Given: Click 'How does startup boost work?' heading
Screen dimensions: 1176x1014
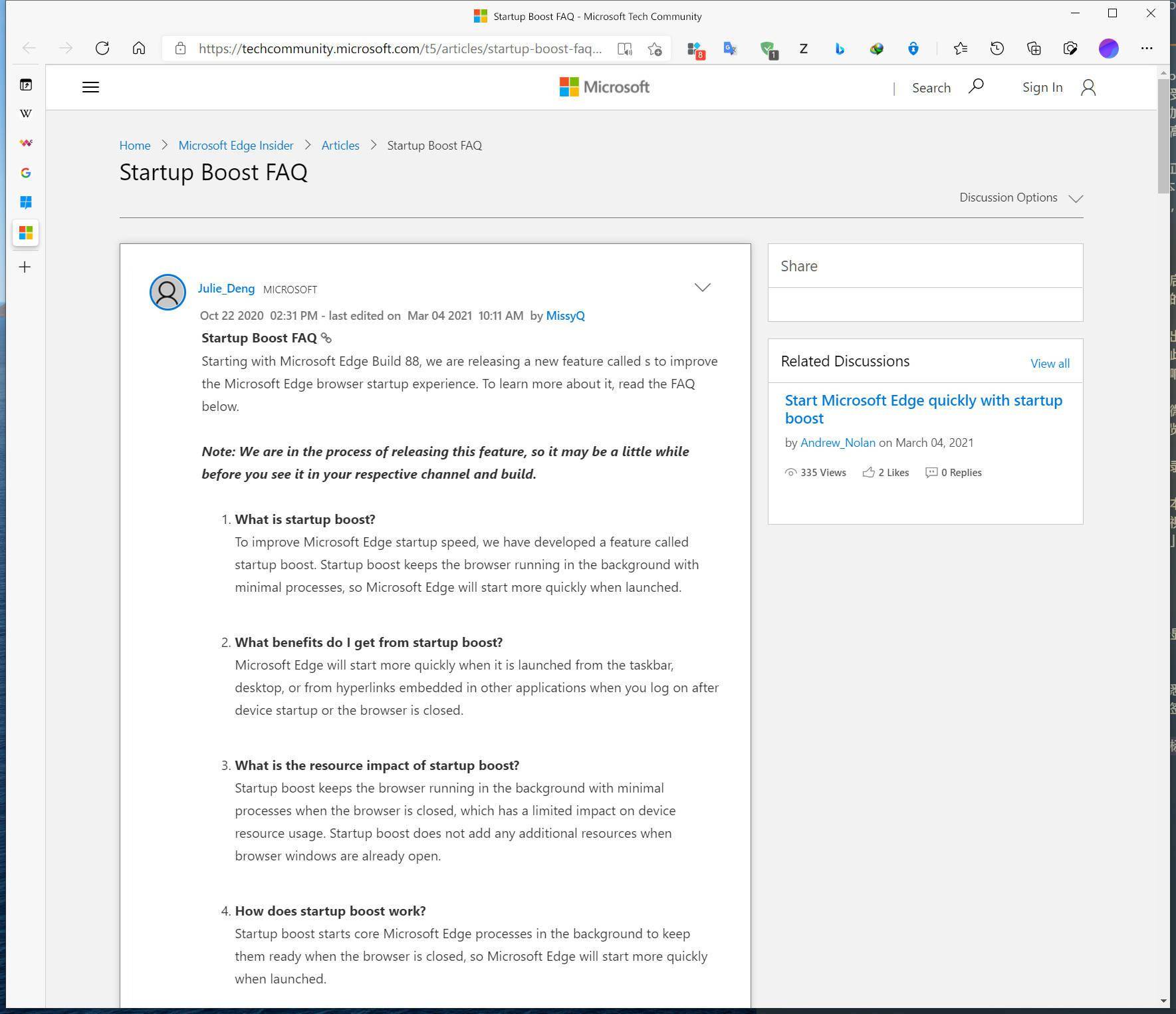Looking at the screenshot, I should [330, 911].
